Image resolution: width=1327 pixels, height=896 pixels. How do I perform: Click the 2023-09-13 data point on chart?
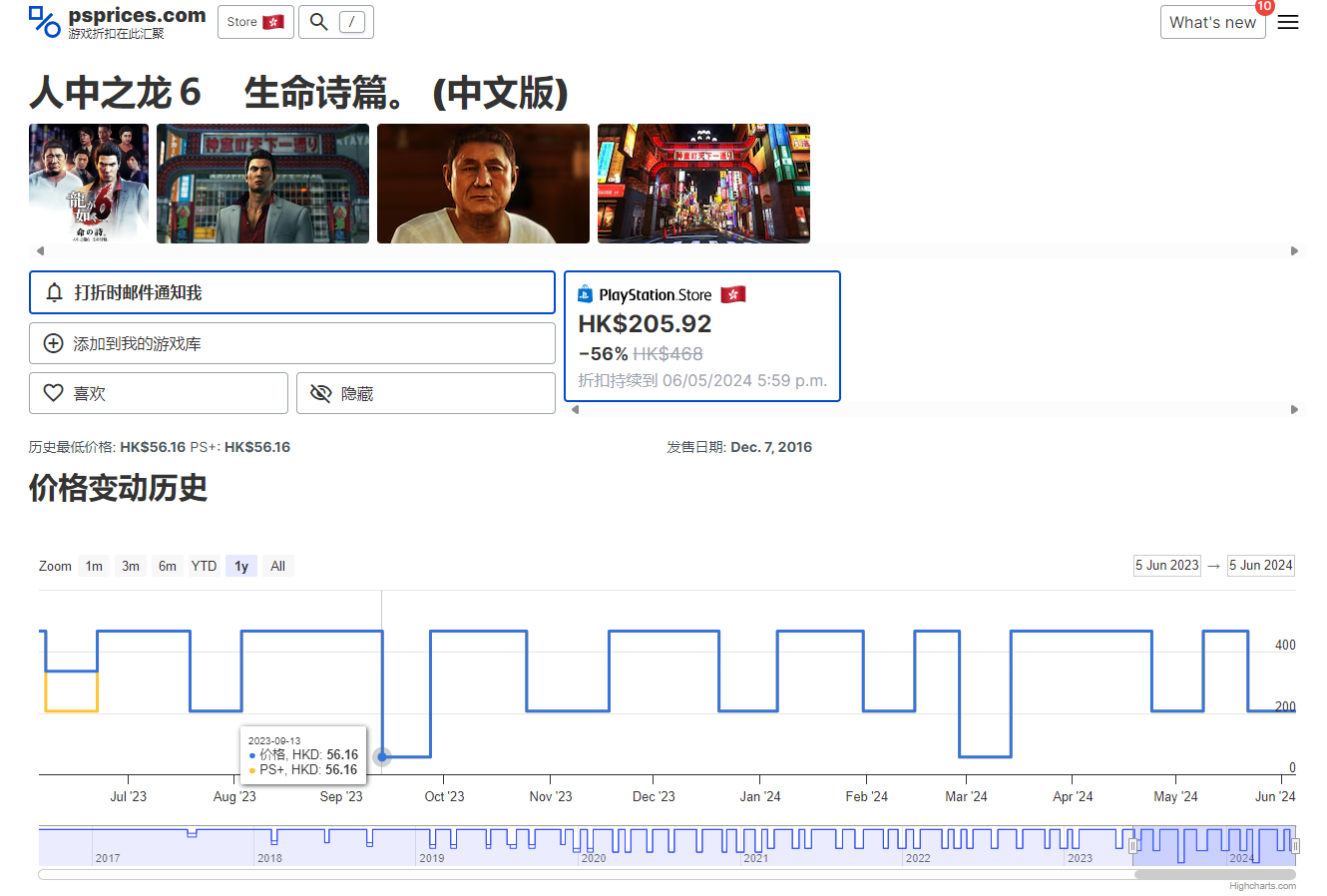click(382, 757)
